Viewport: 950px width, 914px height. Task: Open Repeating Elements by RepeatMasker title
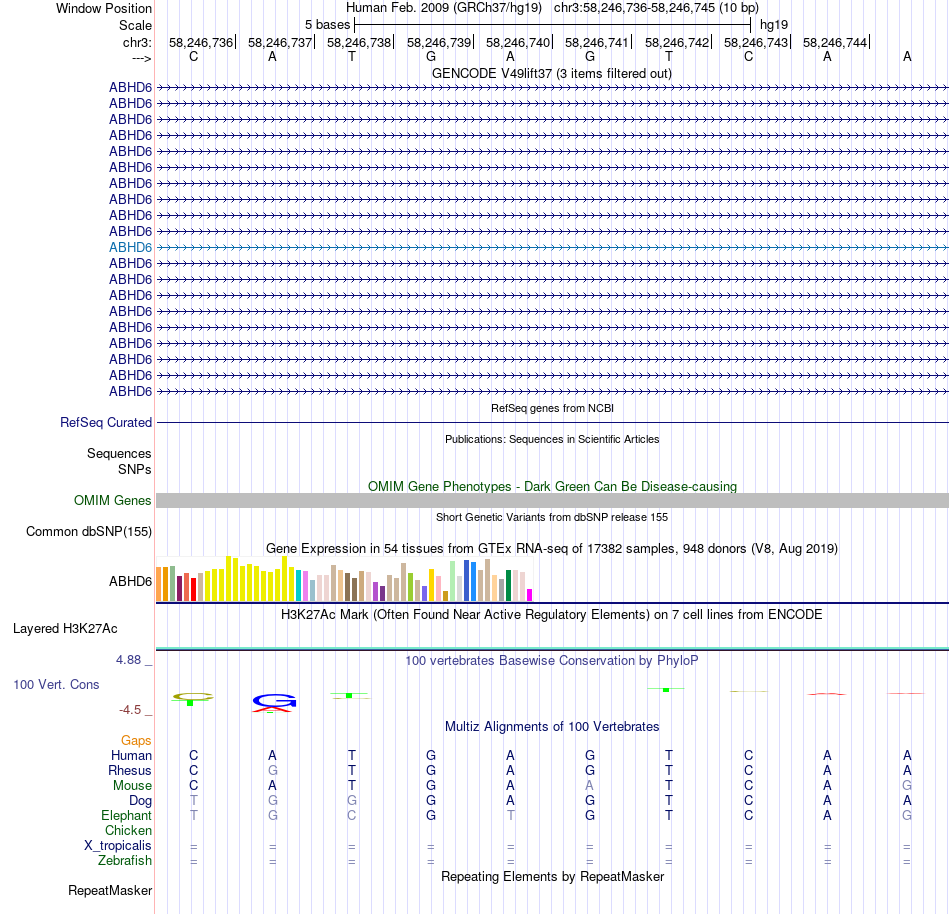[x=552, y=876]
